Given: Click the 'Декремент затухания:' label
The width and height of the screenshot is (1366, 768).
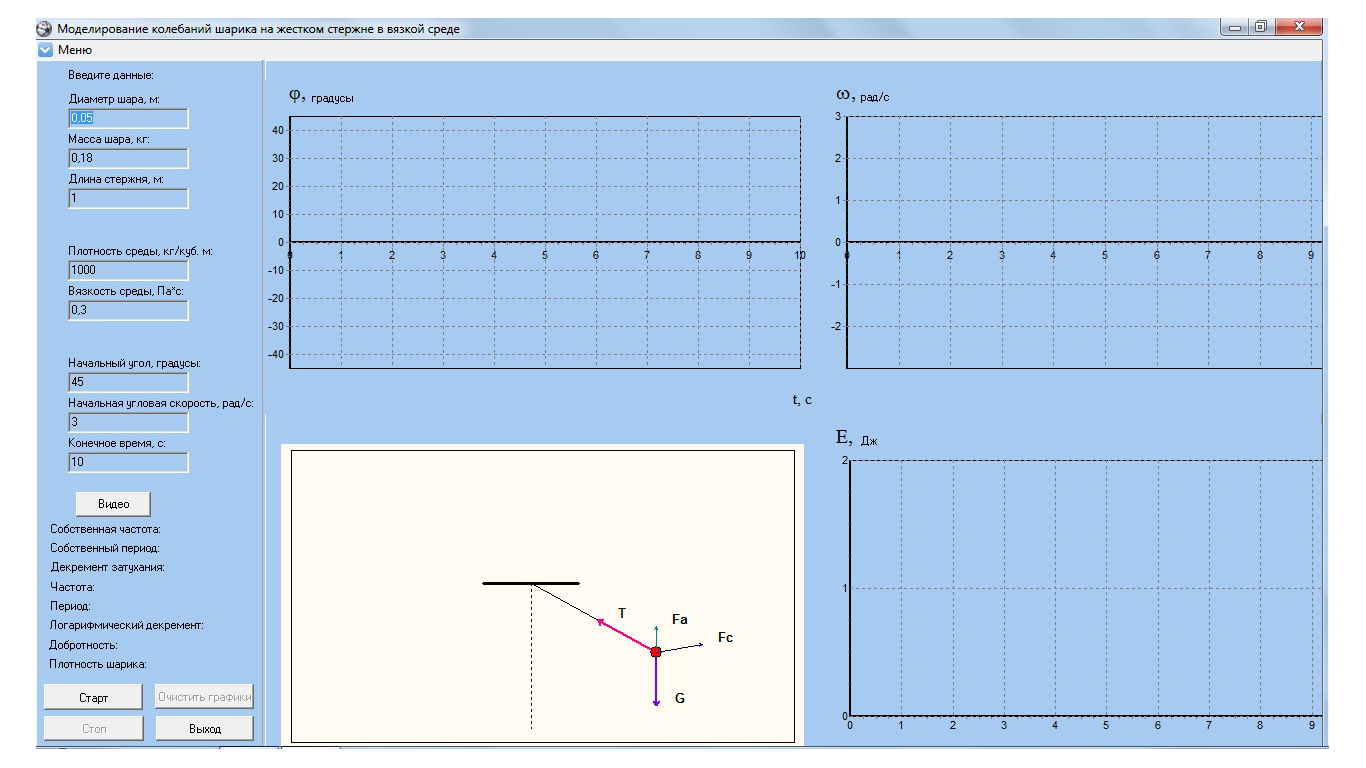Looking at the screenshot, I should pyautogui.click(x=107, y=568).
